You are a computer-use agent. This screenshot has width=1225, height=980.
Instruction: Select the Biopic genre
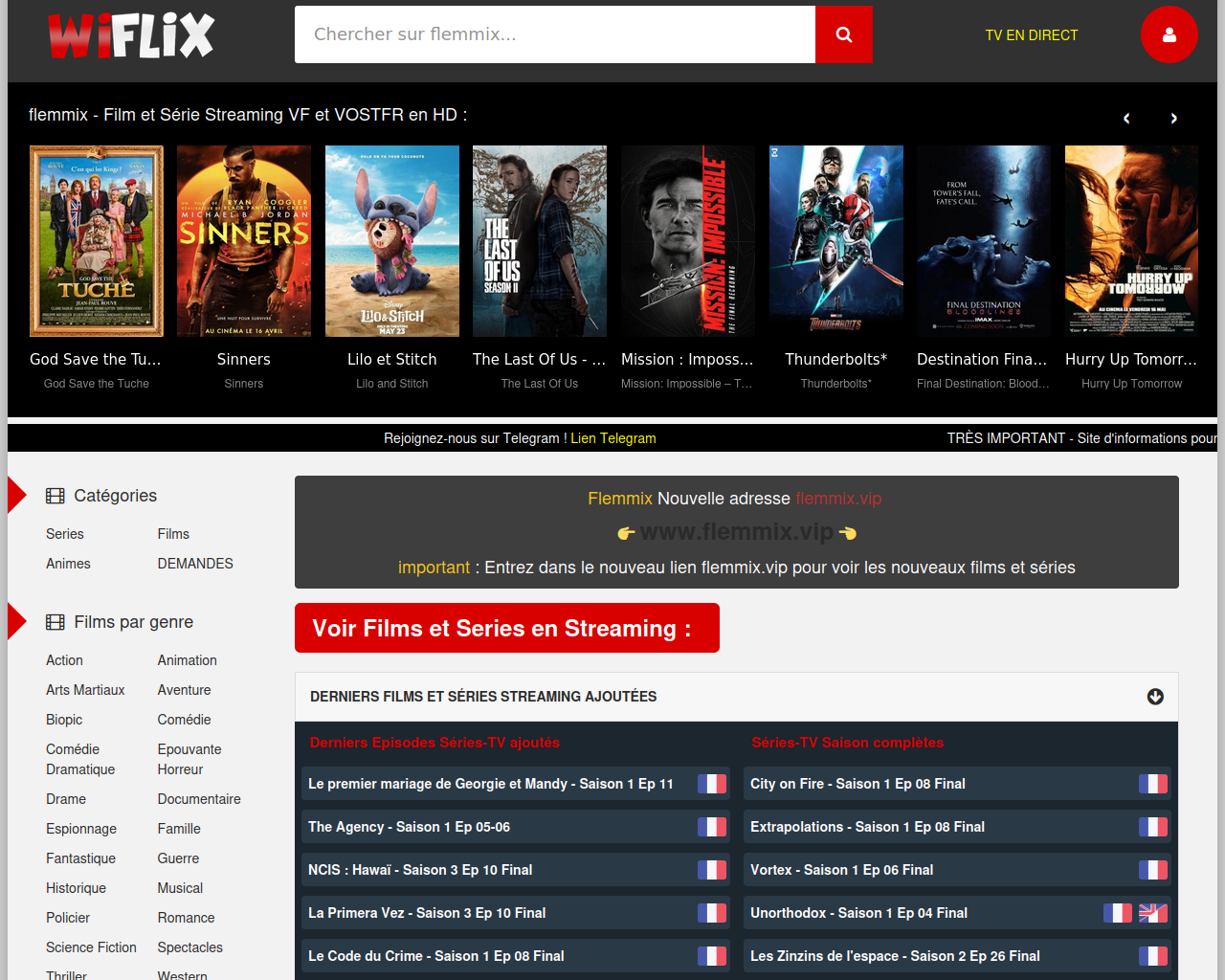pyautogui.click(x=64, y=720)
